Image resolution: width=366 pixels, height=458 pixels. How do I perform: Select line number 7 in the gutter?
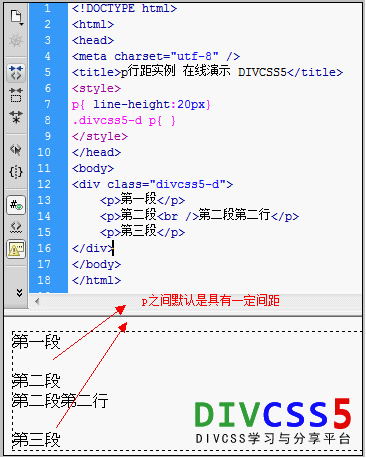pyautogui.click(x=48, y=104)
